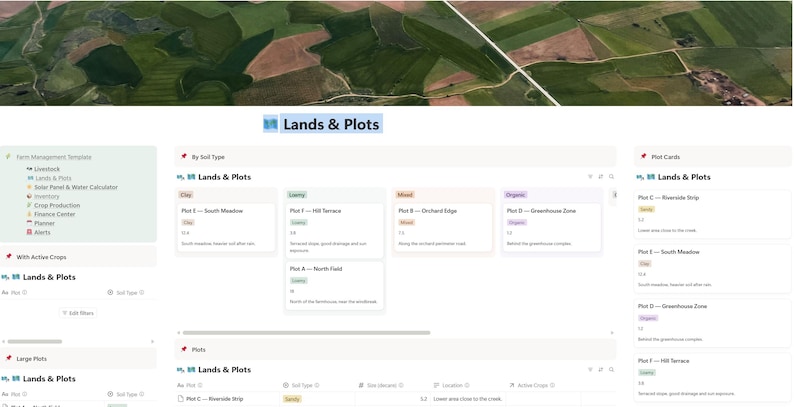Click the pin icon next to Plots heading
Screen dimensions: 794x407
(x=184, y=349)
